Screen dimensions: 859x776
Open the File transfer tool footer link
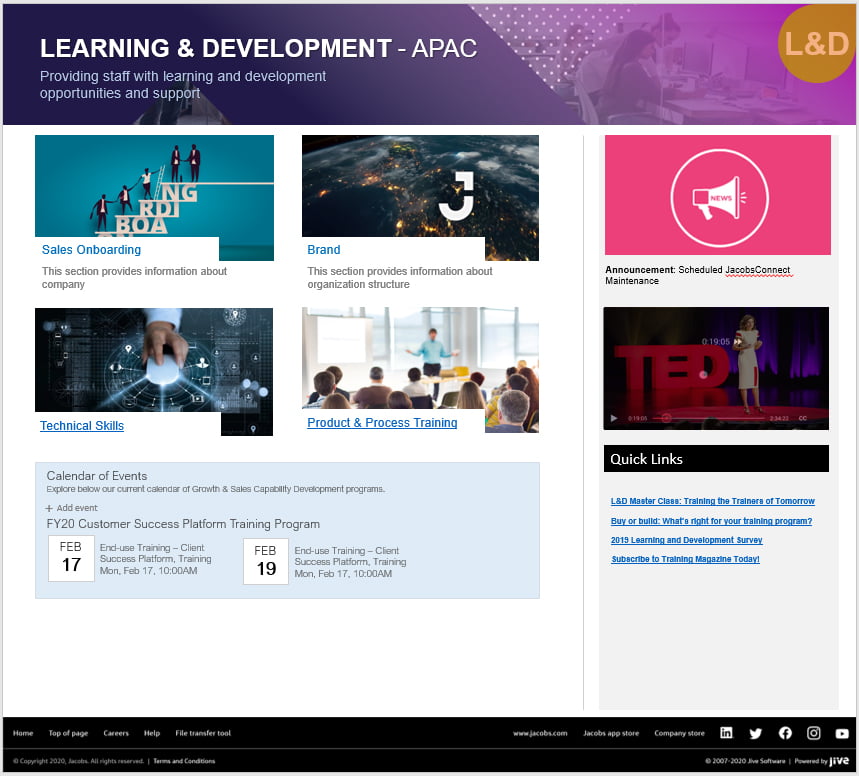point(203,733)
